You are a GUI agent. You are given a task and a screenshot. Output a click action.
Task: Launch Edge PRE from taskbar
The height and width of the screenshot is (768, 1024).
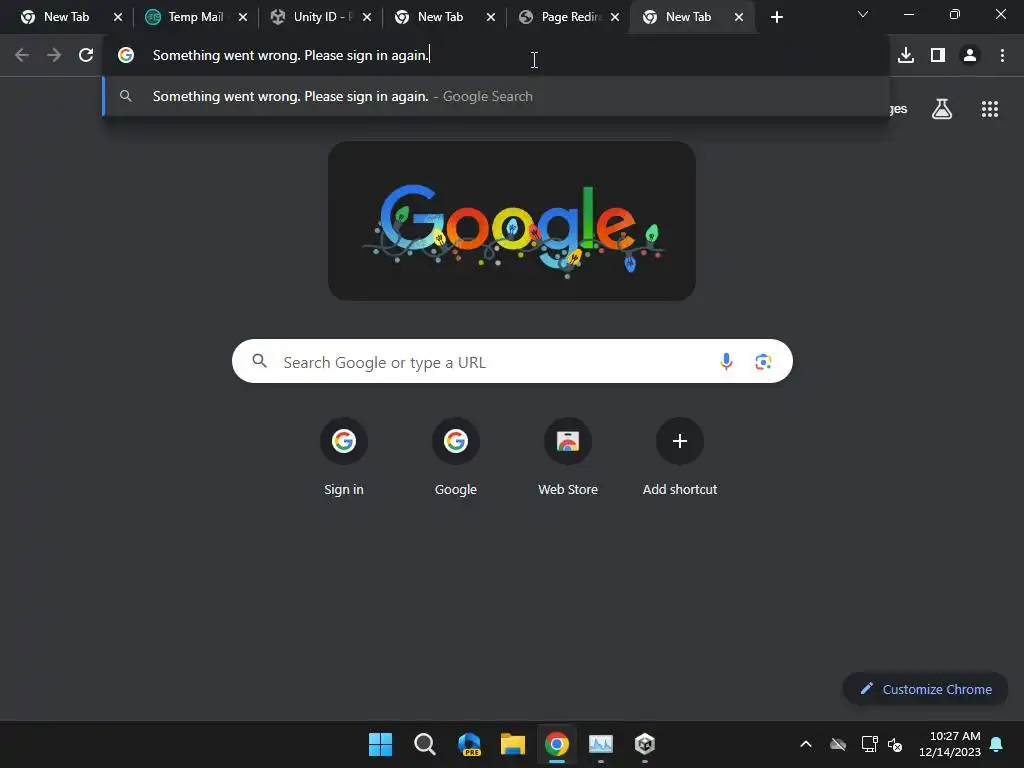[x=469, y=744]
